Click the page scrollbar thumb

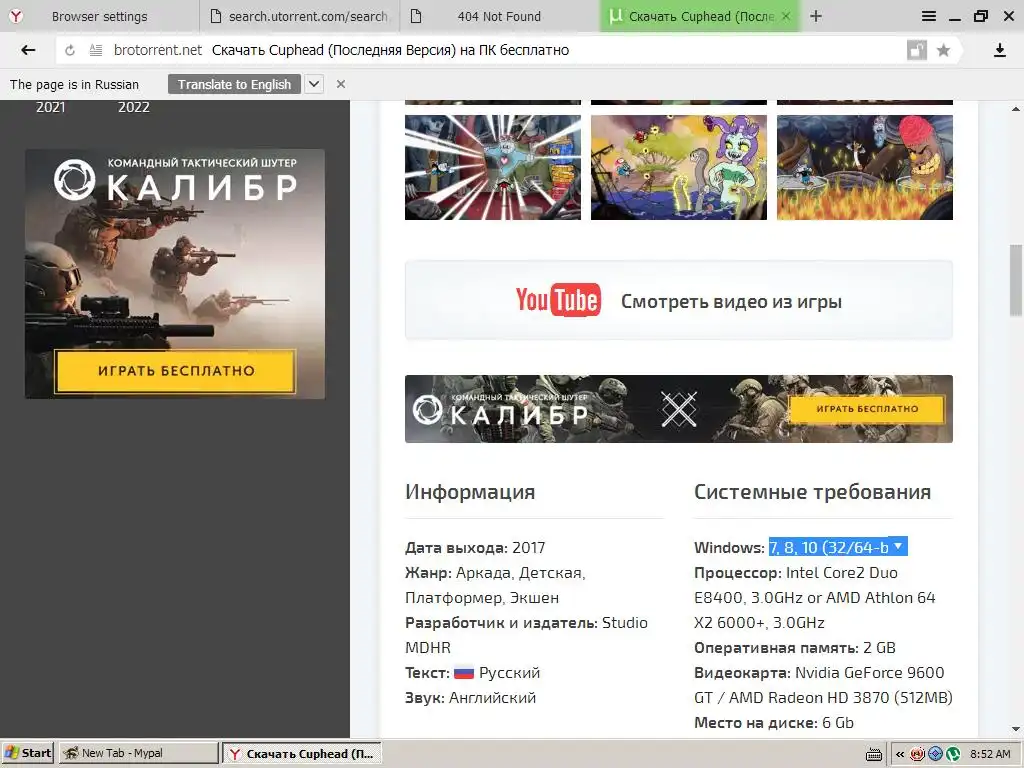point(1016,280)
